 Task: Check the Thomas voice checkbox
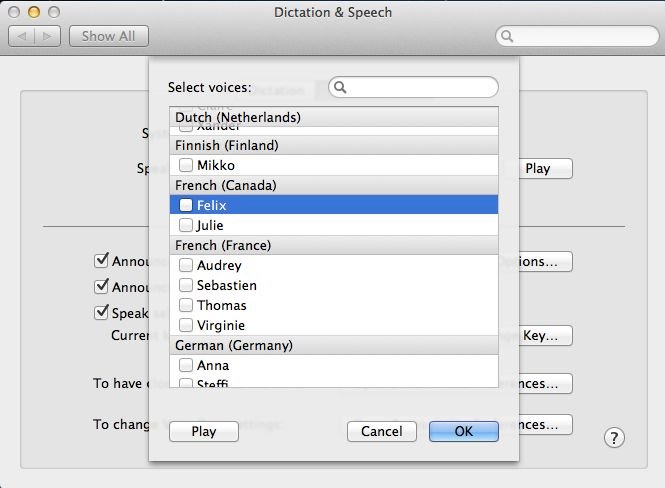186,305
